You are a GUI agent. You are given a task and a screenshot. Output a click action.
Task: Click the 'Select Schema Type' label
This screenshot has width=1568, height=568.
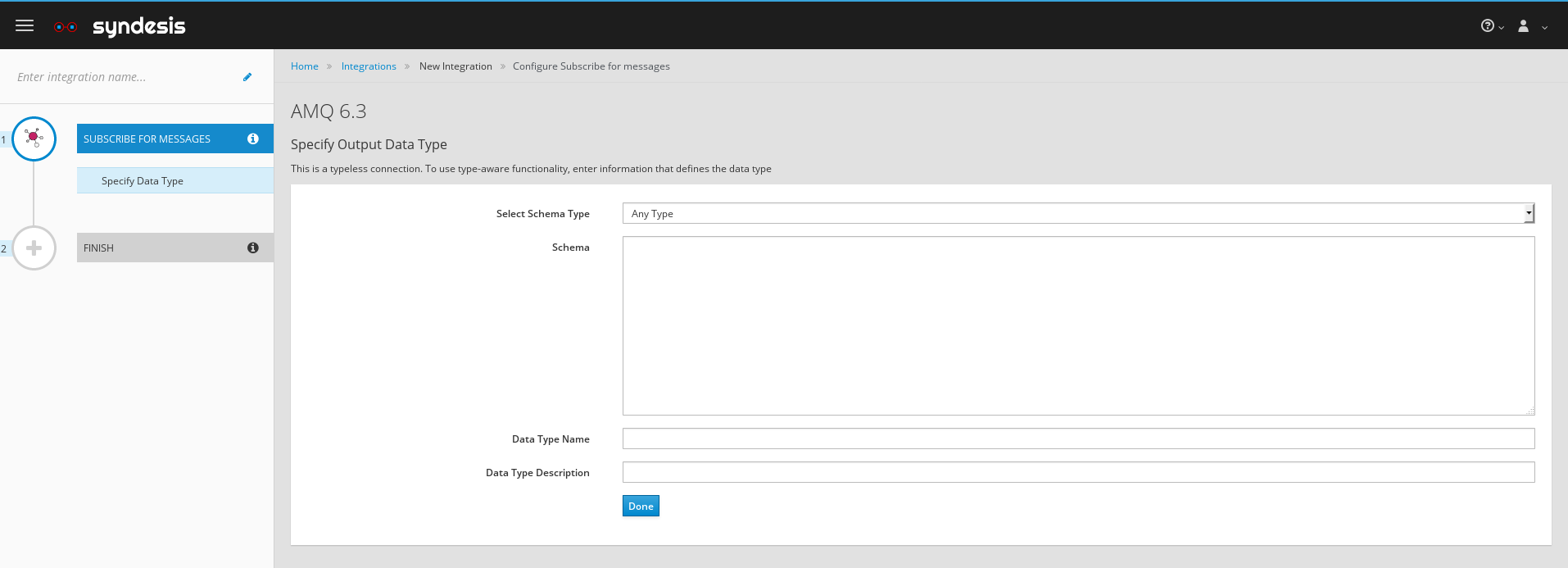coord(543,214)
